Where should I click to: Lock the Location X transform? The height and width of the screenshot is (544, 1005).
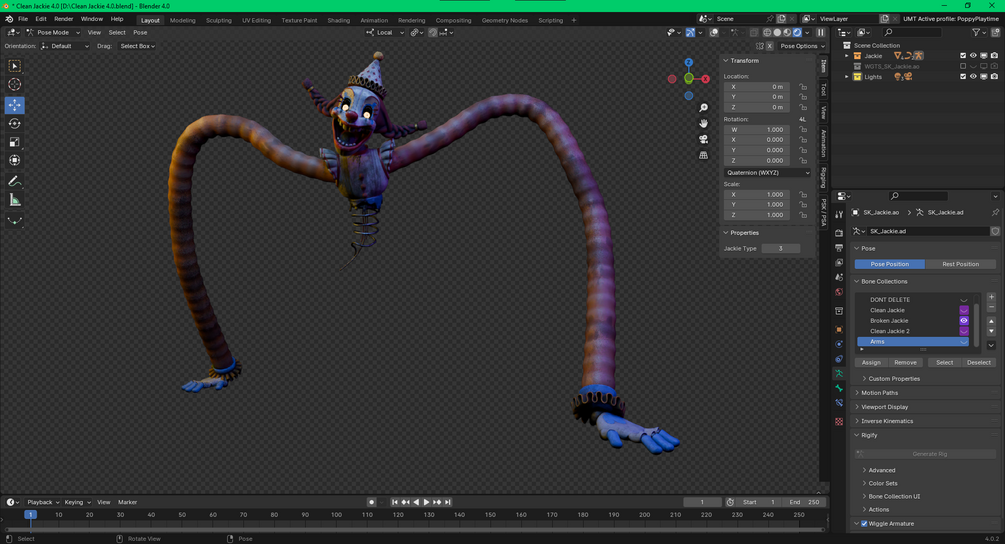pos(802,87)
